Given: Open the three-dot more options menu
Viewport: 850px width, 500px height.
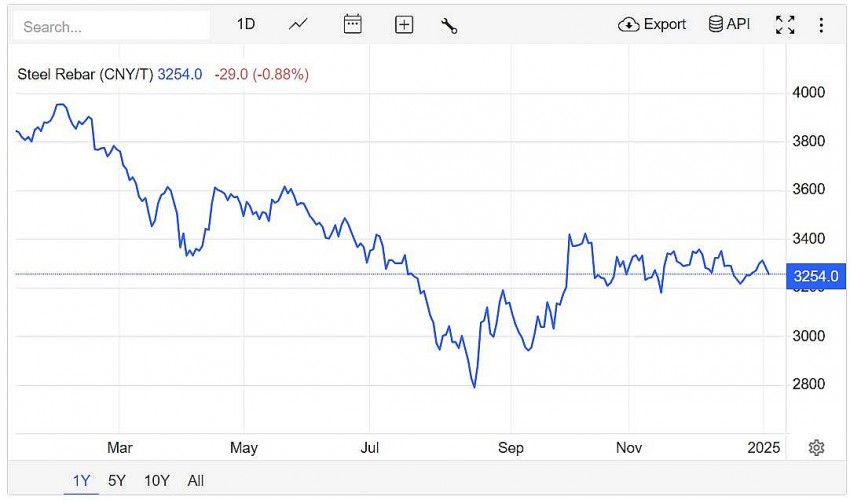Looking at the screenshot, I should (x=821, y=25).
